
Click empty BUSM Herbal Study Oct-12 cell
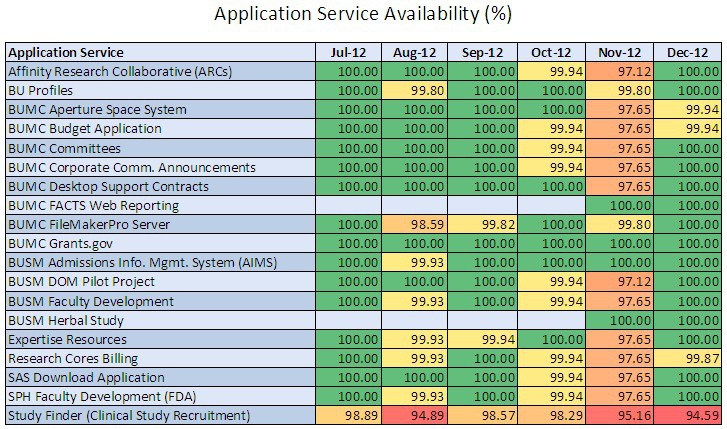(x=551, y=320)
